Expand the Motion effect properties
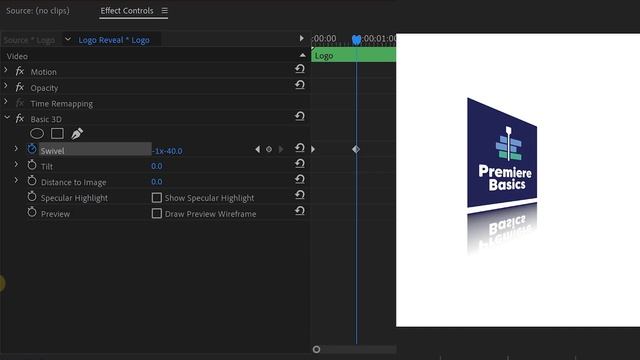This screenshot has width=640, height=360. point(6,70)
